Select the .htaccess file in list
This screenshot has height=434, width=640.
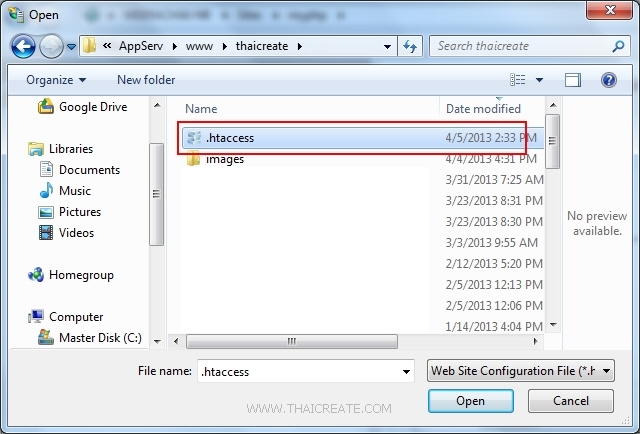(x=362, y=138)
